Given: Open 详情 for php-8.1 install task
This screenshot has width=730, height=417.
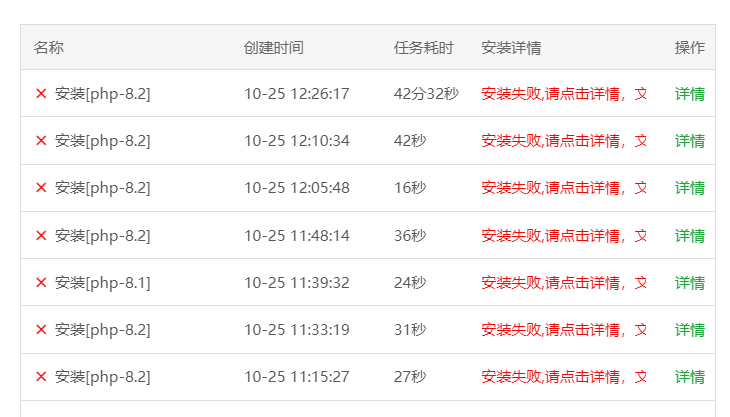Looking at the screenshot, I should [x=689, y=283].
